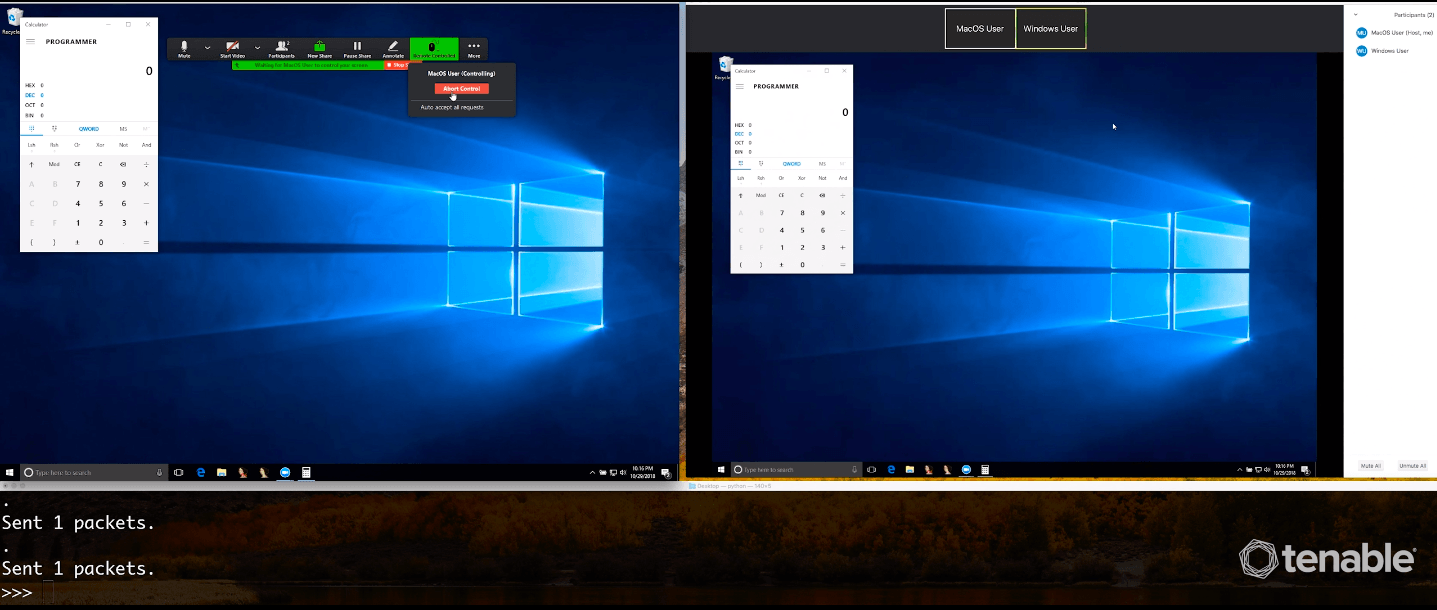This screenshot has height=610, width=1437.
Task: Switch to the MacOS User tab
Action: [x=980, y=28]
